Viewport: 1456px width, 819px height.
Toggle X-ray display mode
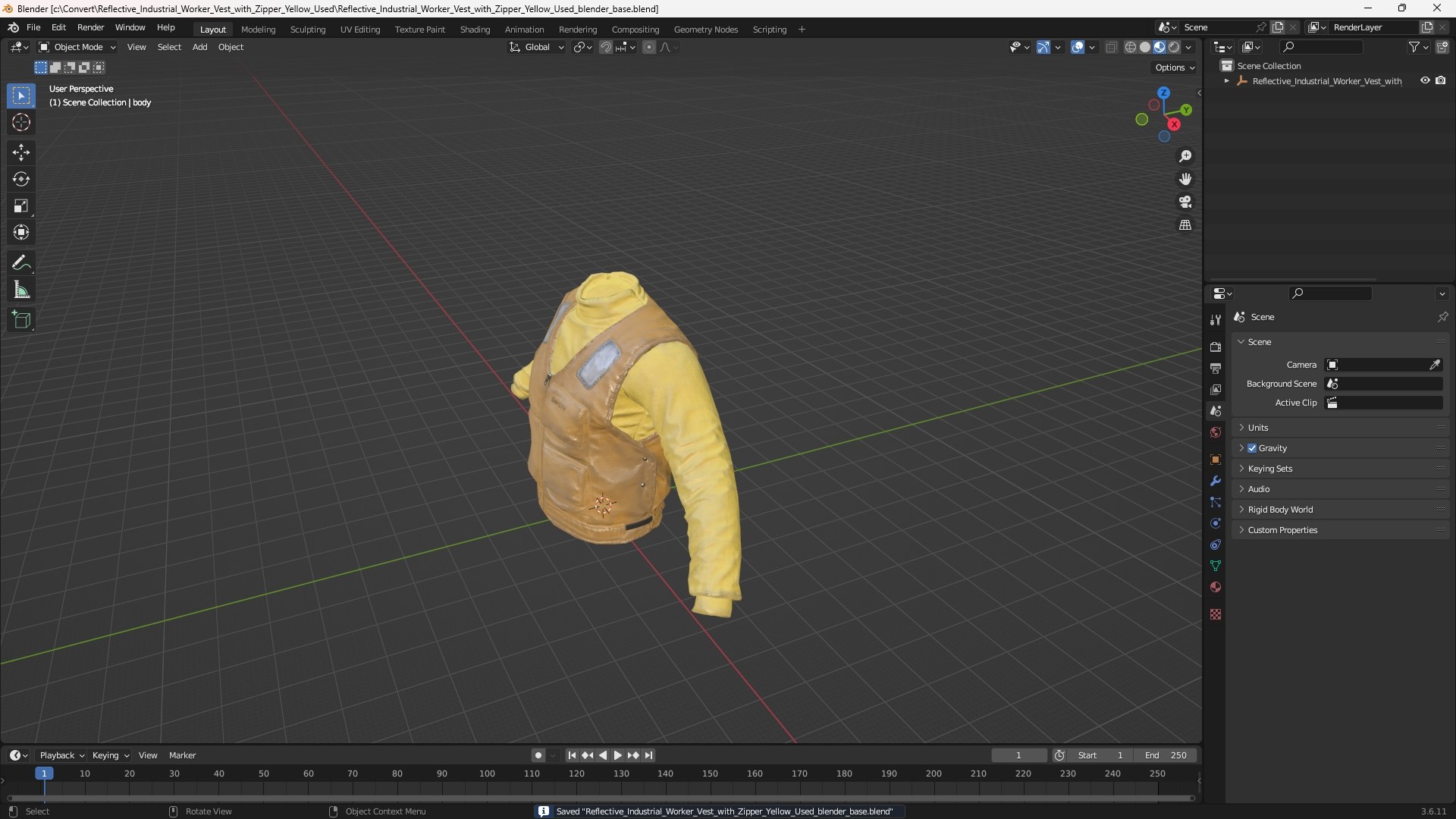coord(1111,47)
